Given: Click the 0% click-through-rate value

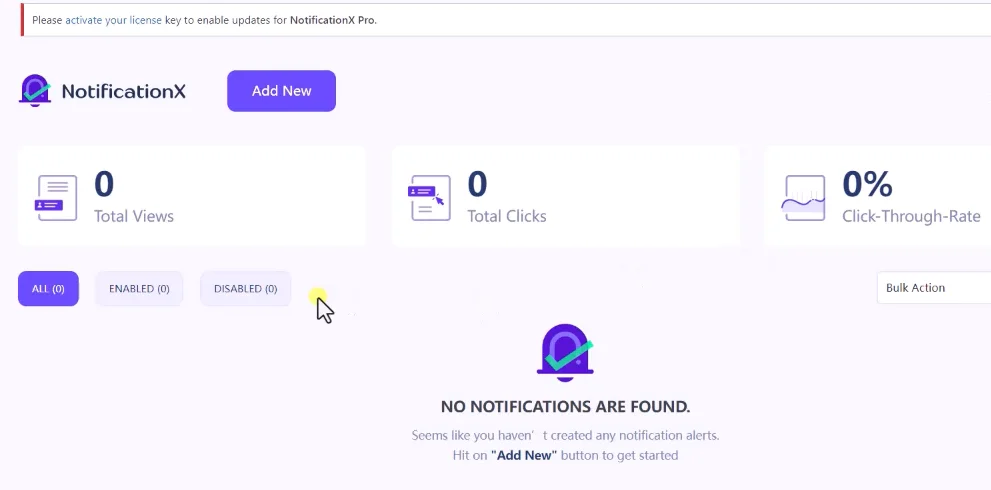Looking at the screenshot, I should (x=867, y=184).
